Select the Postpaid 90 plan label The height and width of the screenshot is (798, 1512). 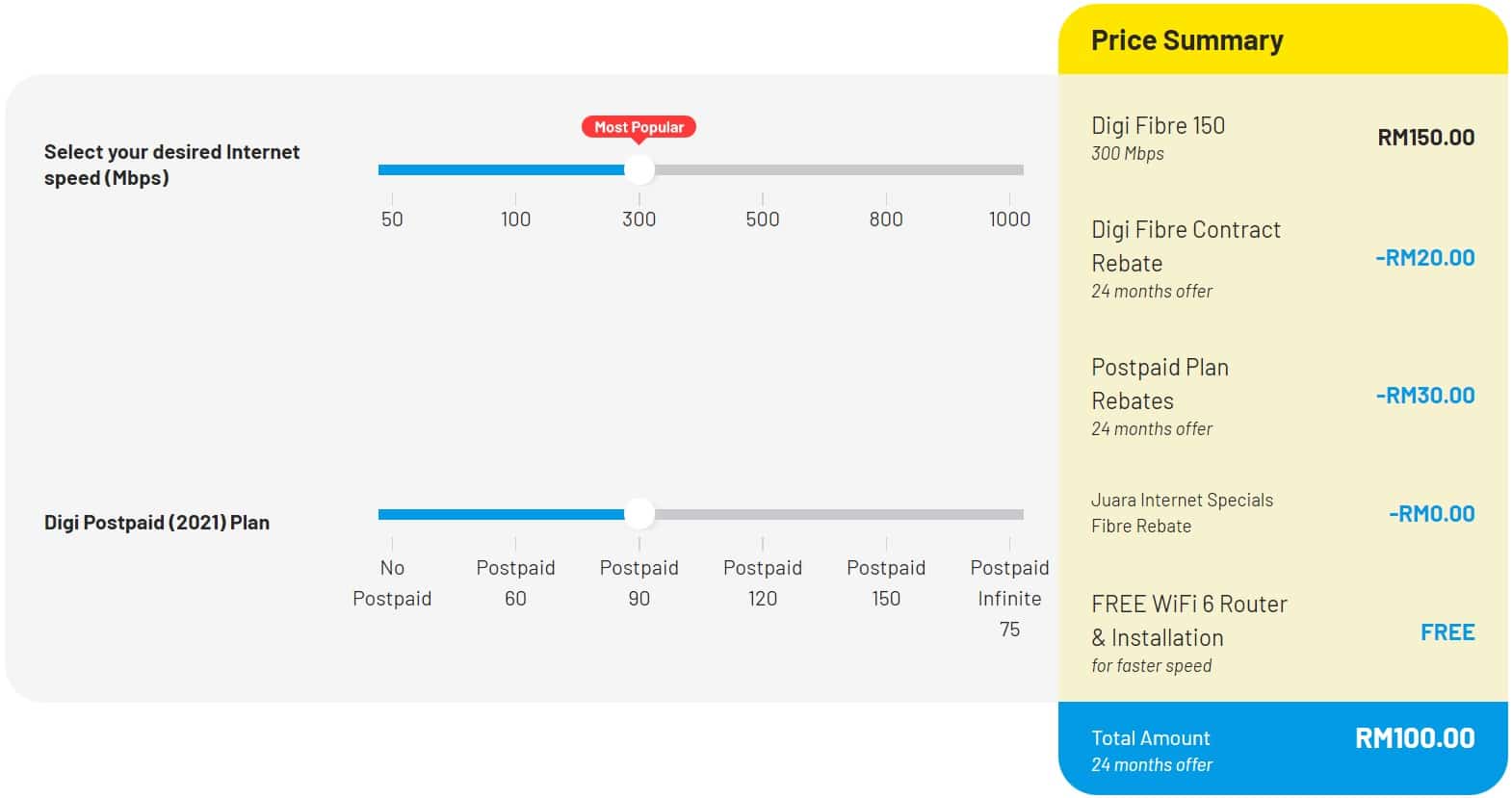[639, 582]
